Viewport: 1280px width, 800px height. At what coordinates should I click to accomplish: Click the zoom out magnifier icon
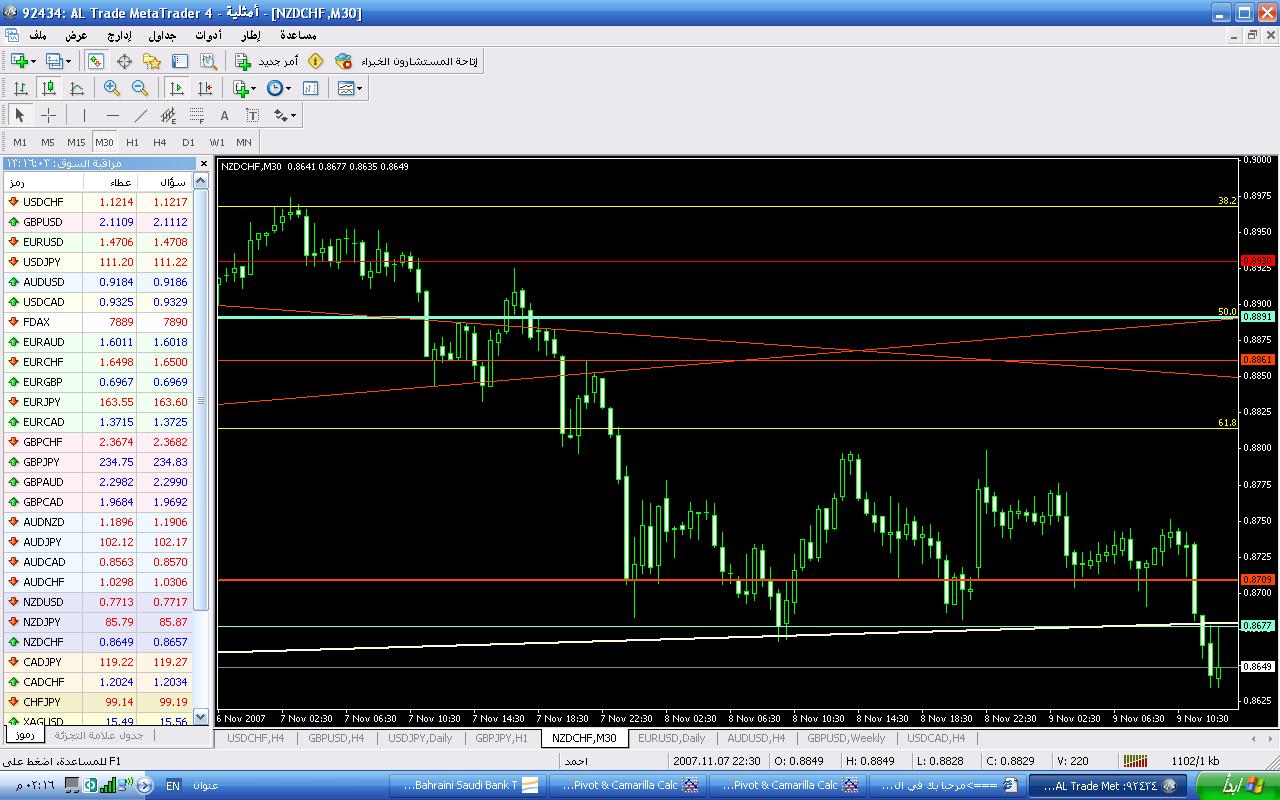click(x=140, y=88)
